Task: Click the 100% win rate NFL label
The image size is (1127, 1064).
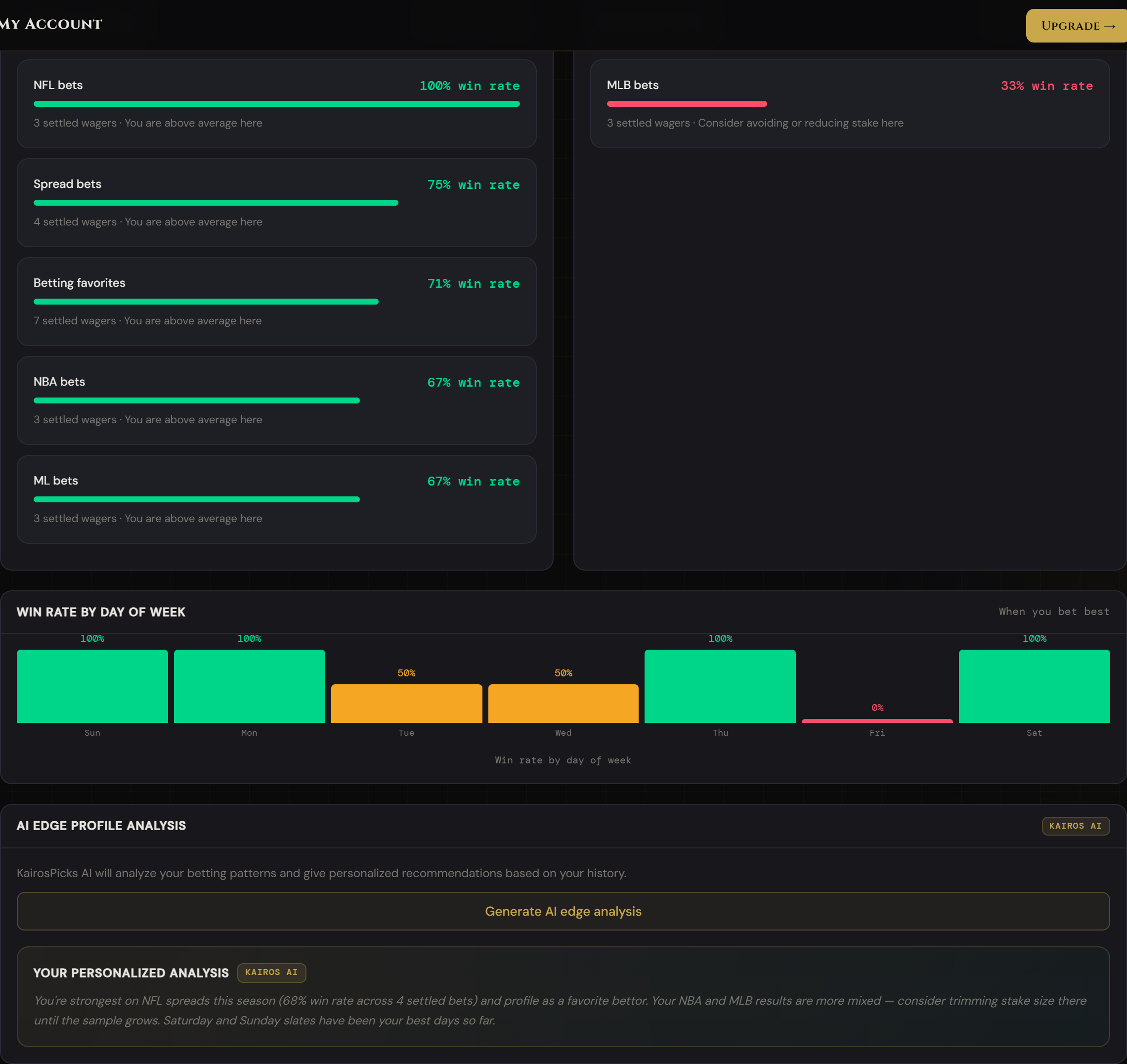Action: [470, 86]
